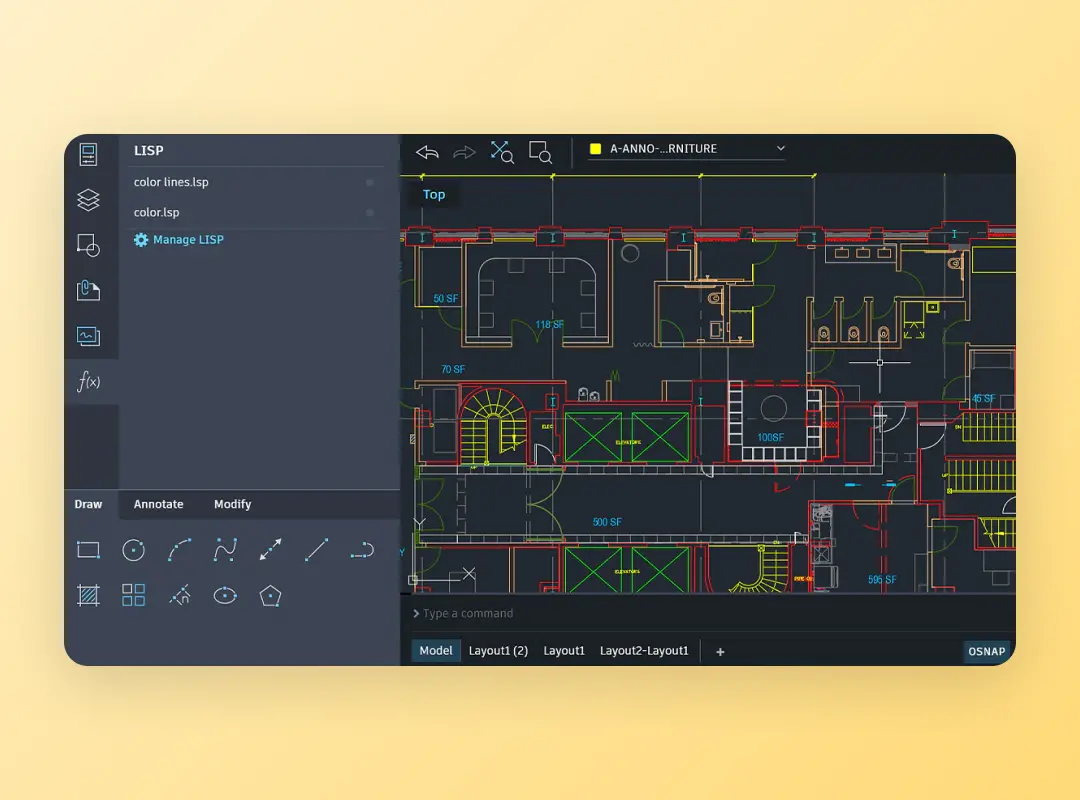The image size is (1080, 800).
Task: Expand the A-ANNO layer dropdown
Action: click(781, 149)
